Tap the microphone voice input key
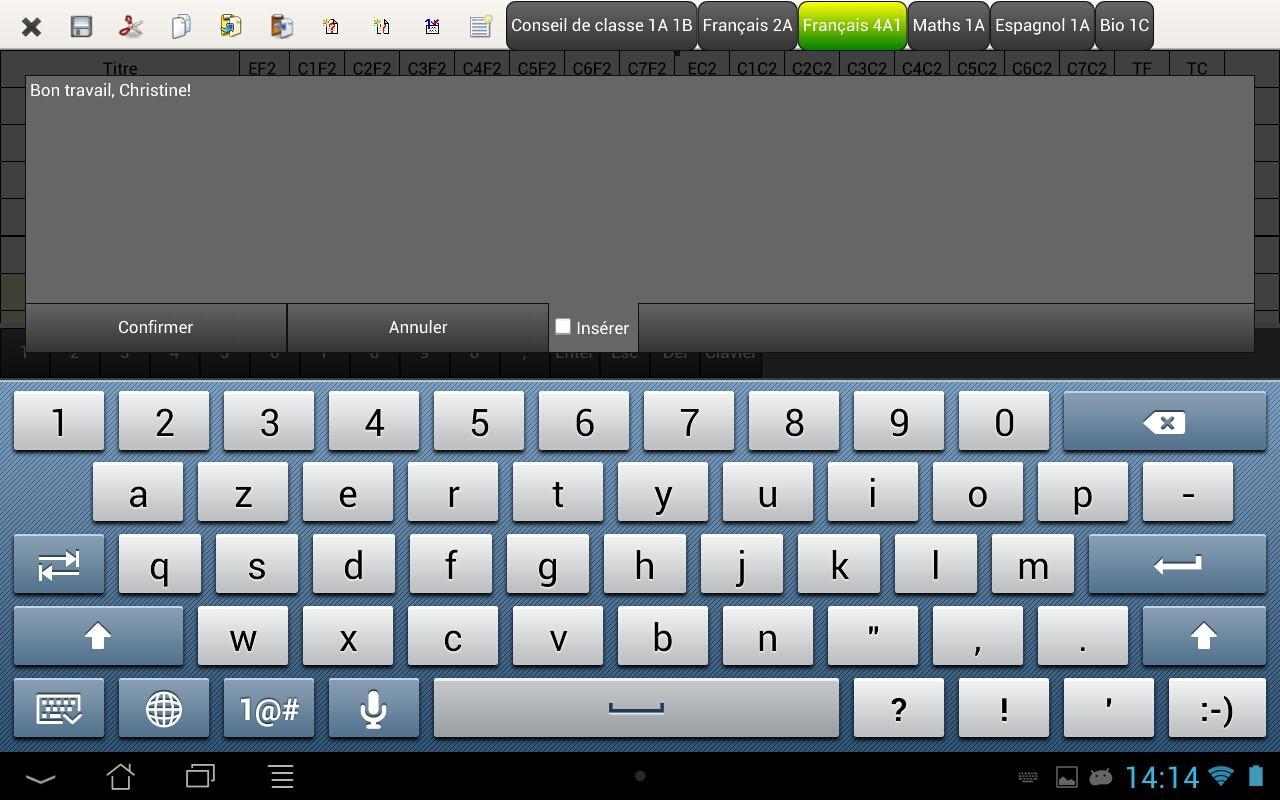Image resolution: width=1280 pixels, height=800 pixels. point(374,709)
